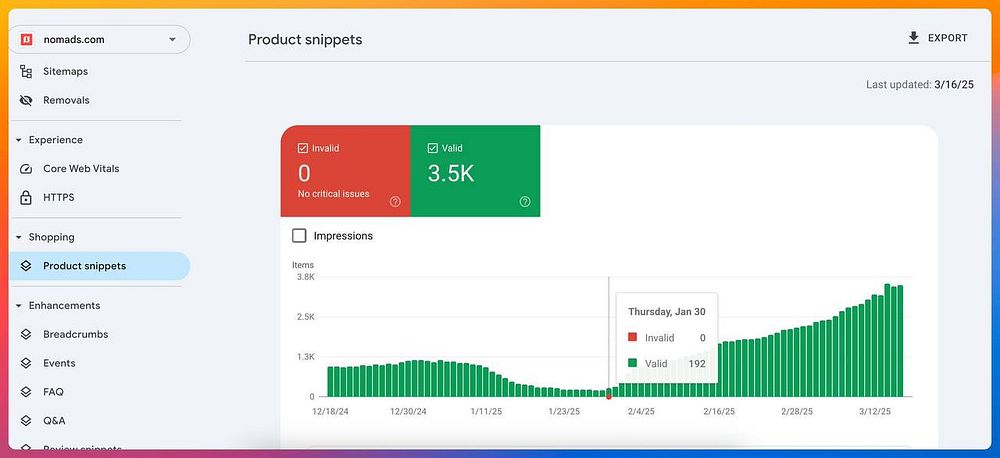Image resolution: width=1000 pixels, height=458 pixels.
Task: Uncheck the Invalid checkbox
Action: (304, 148)
